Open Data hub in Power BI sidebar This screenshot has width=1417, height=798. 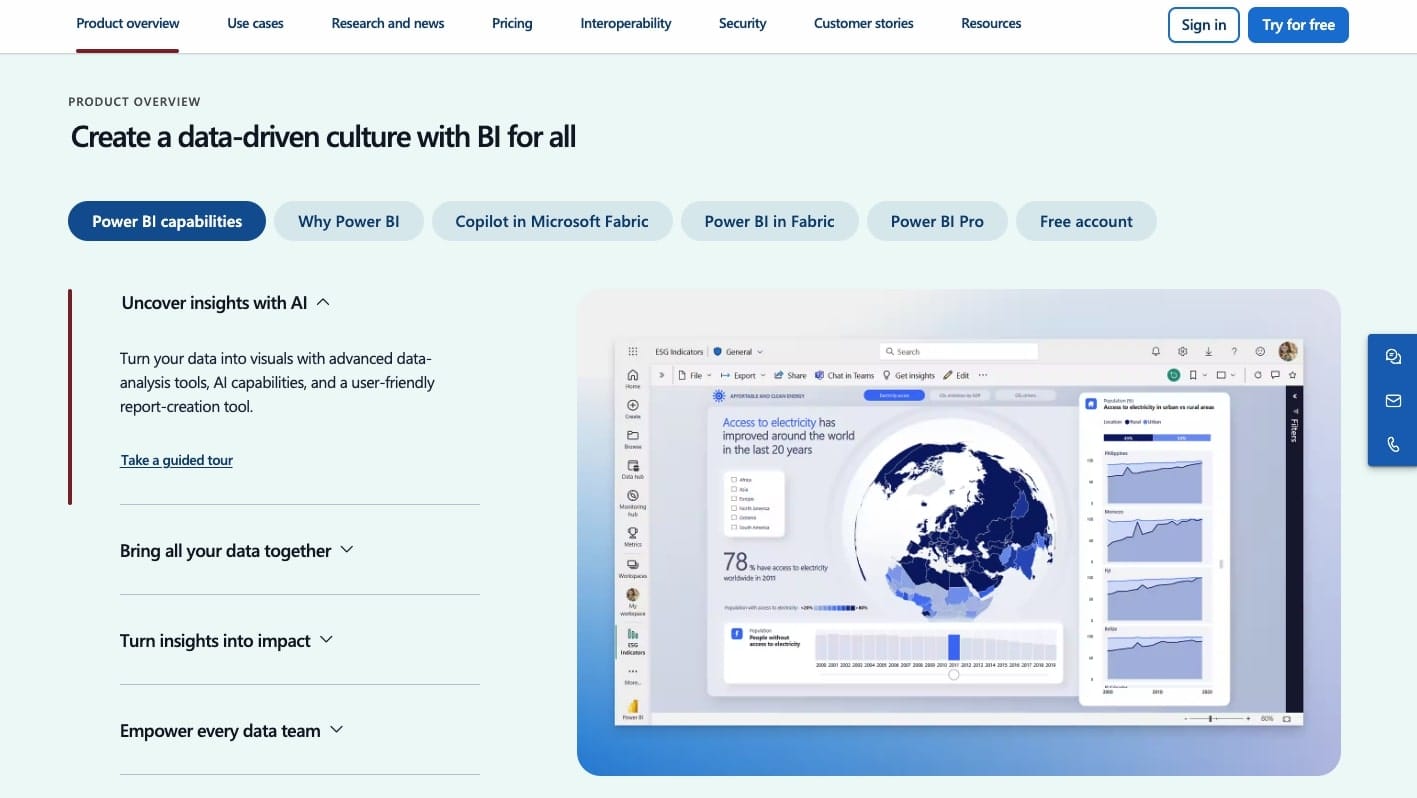tap(632, 469)
